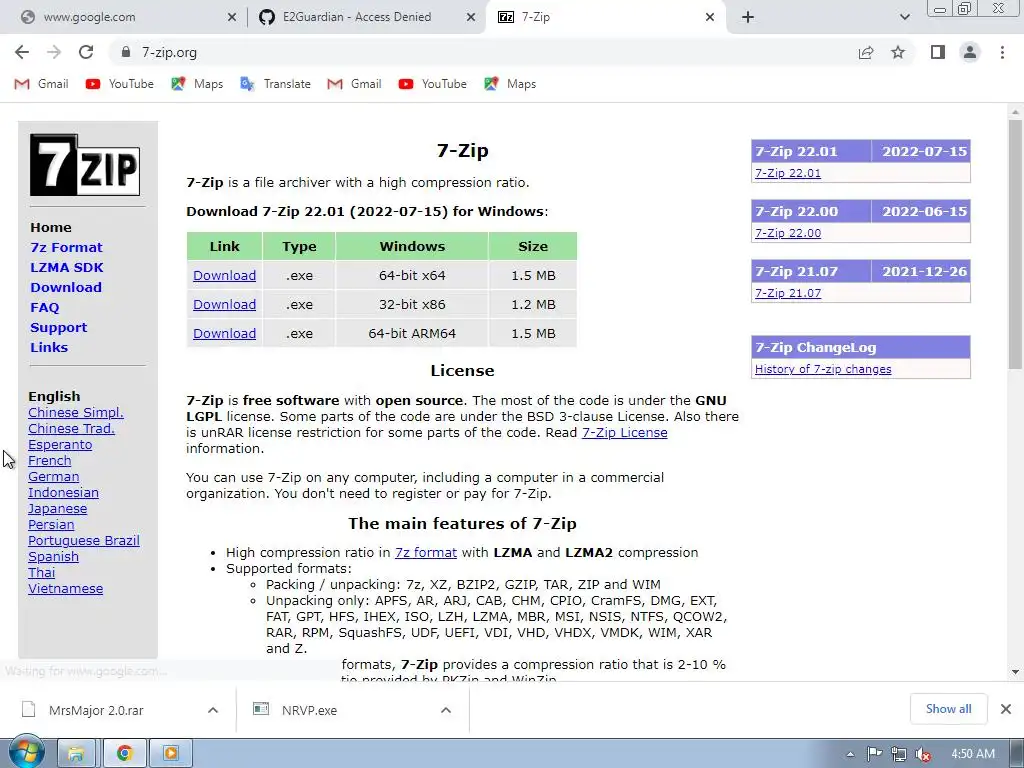
Task: Close the E2Guardian tab
Action: point(471,18)
